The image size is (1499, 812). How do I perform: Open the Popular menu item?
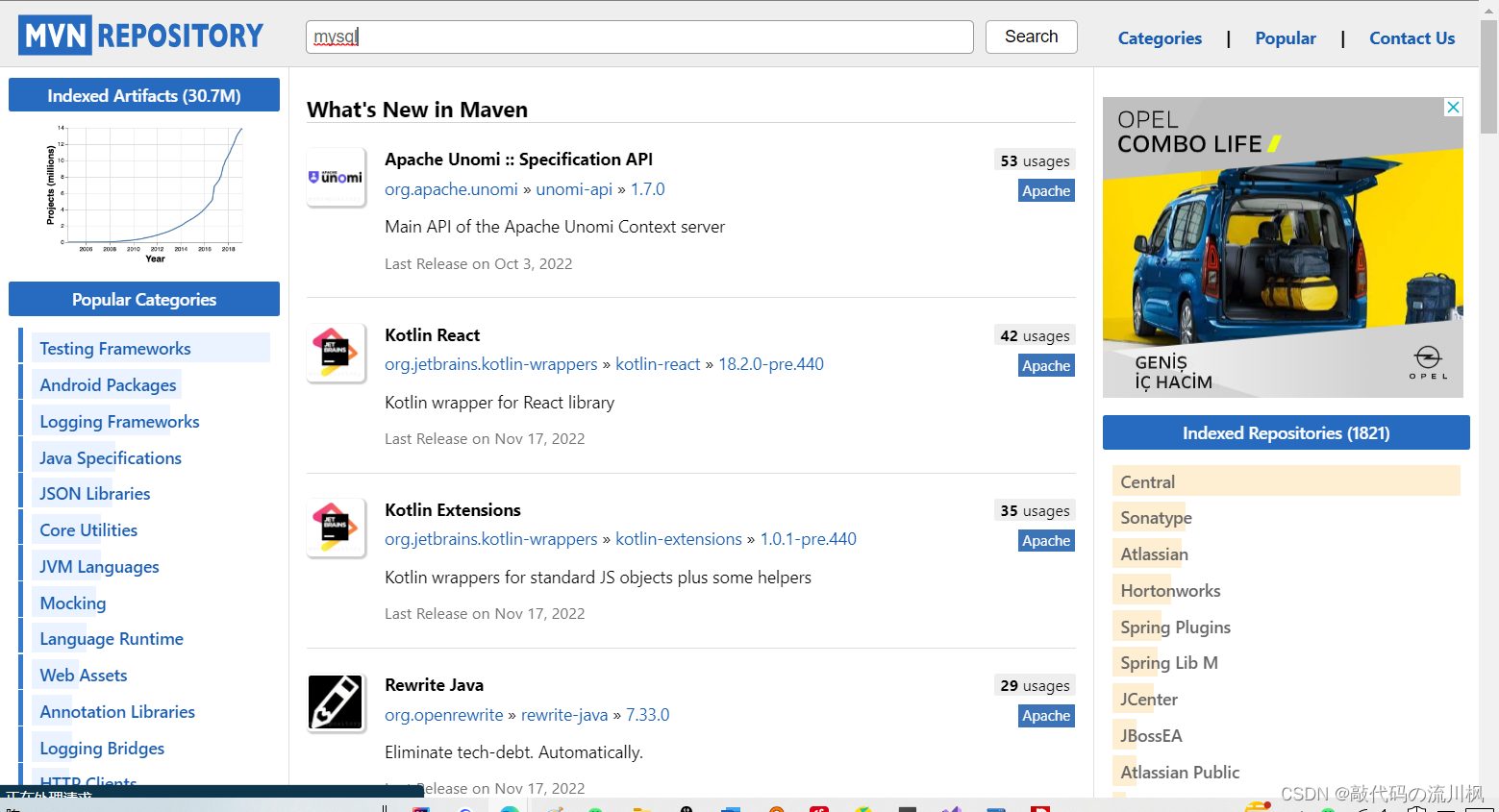(x=1286, y=38)
